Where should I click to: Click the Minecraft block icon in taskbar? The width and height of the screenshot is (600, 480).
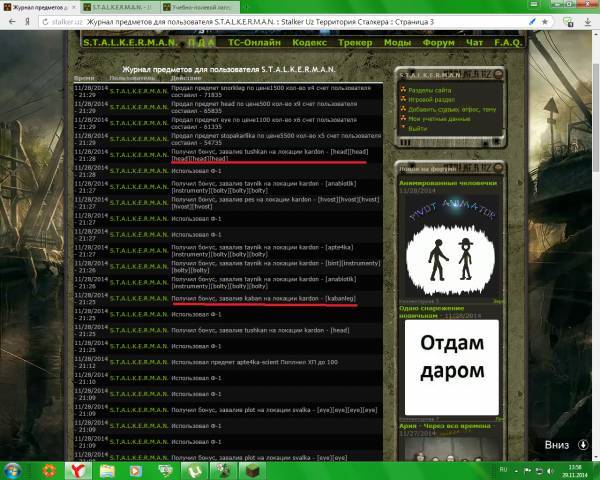(255, 469)
